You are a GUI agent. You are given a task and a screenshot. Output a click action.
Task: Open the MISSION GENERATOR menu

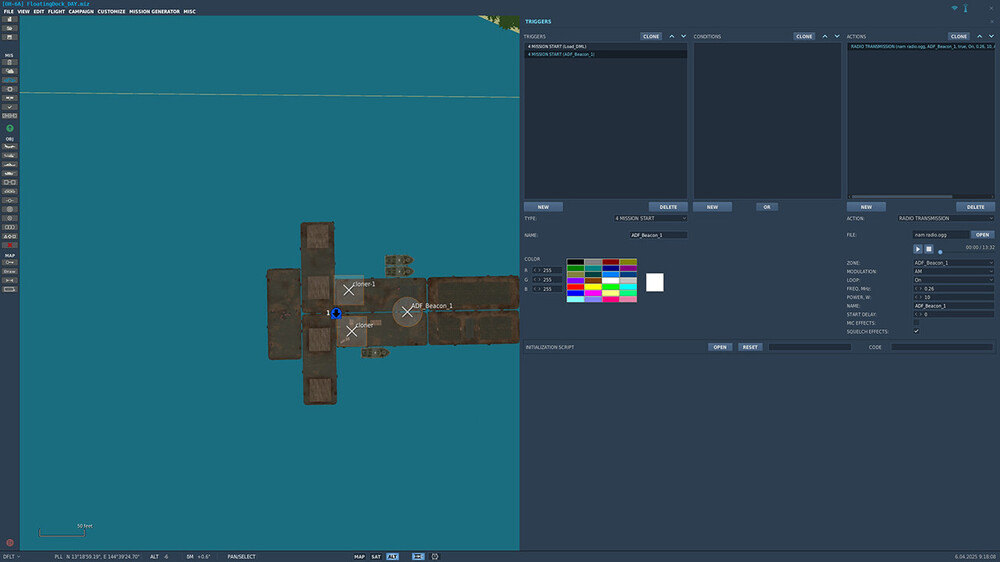[x=154, y=11]
